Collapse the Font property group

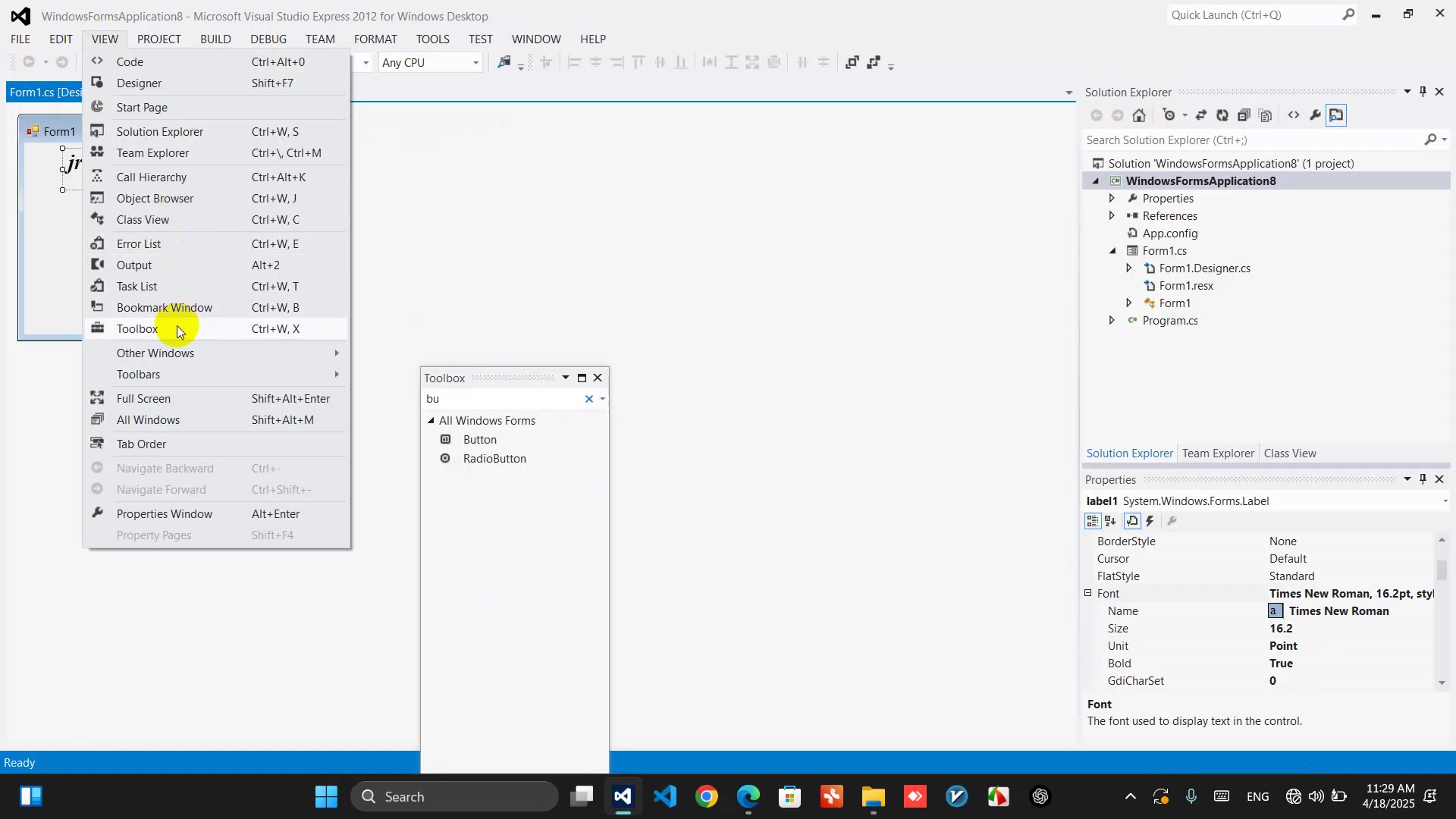click(1088, 594)
